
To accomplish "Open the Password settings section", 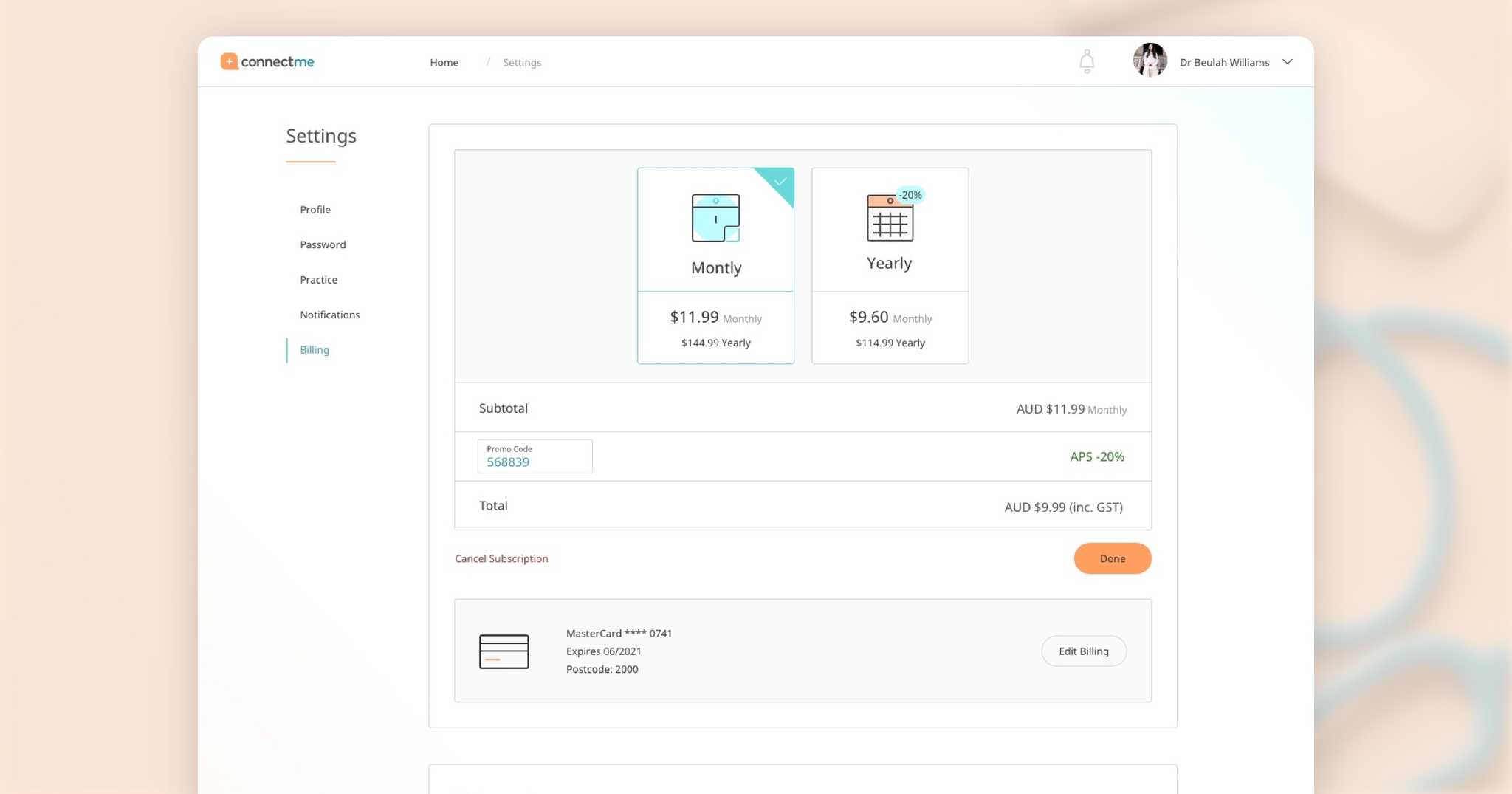I will coord(323,244).
